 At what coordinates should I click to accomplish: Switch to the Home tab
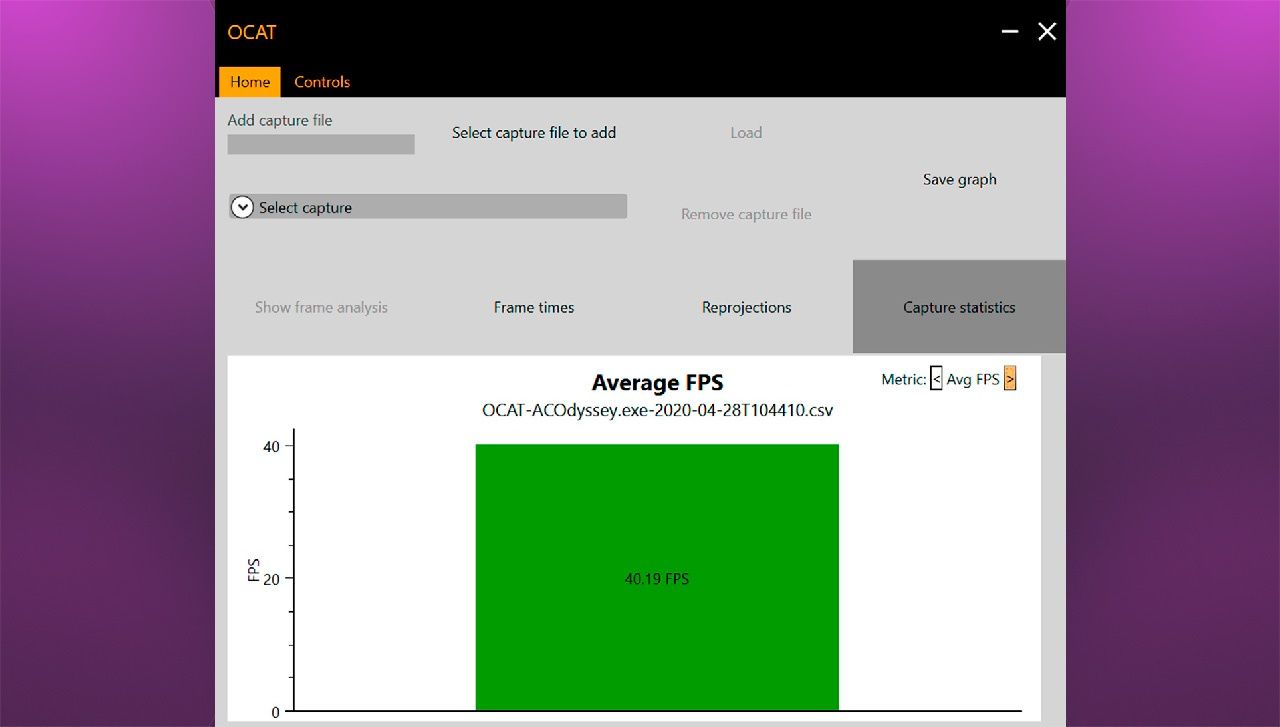coord(249,82)
